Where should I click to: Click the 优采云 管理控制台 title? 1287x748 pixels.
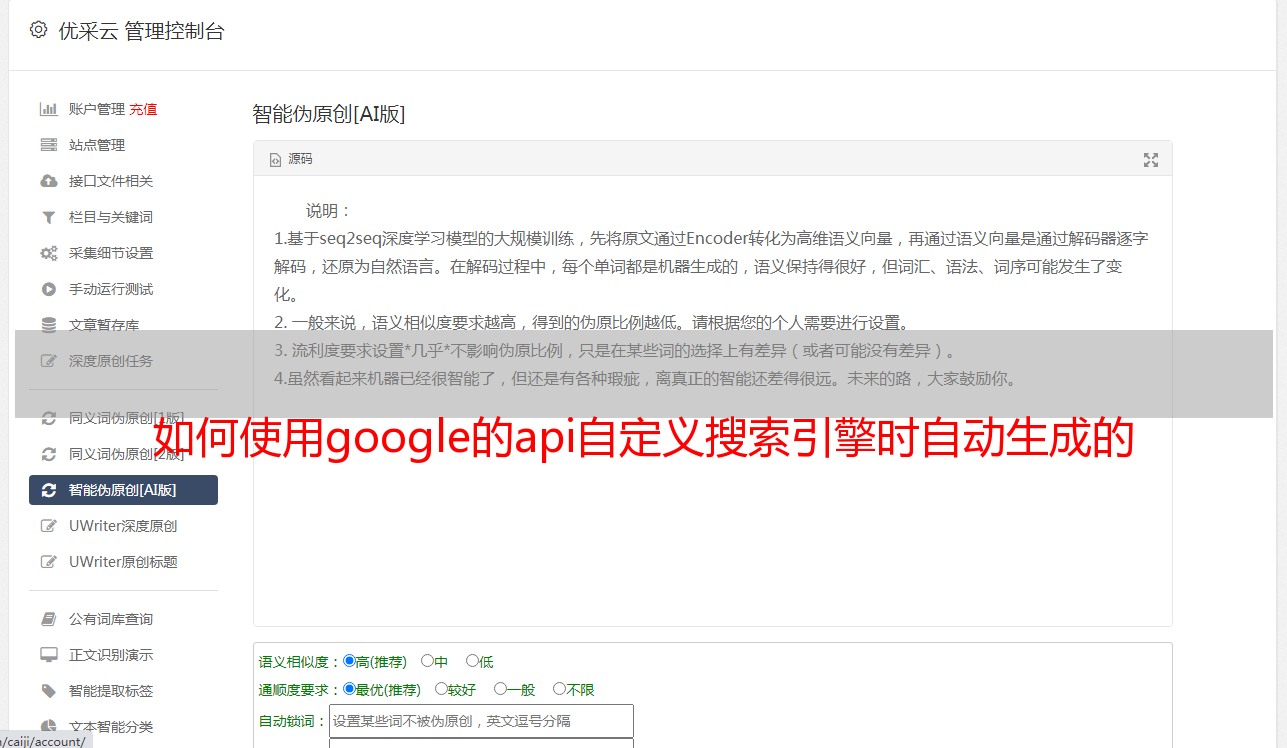click(x=141, y=31)
